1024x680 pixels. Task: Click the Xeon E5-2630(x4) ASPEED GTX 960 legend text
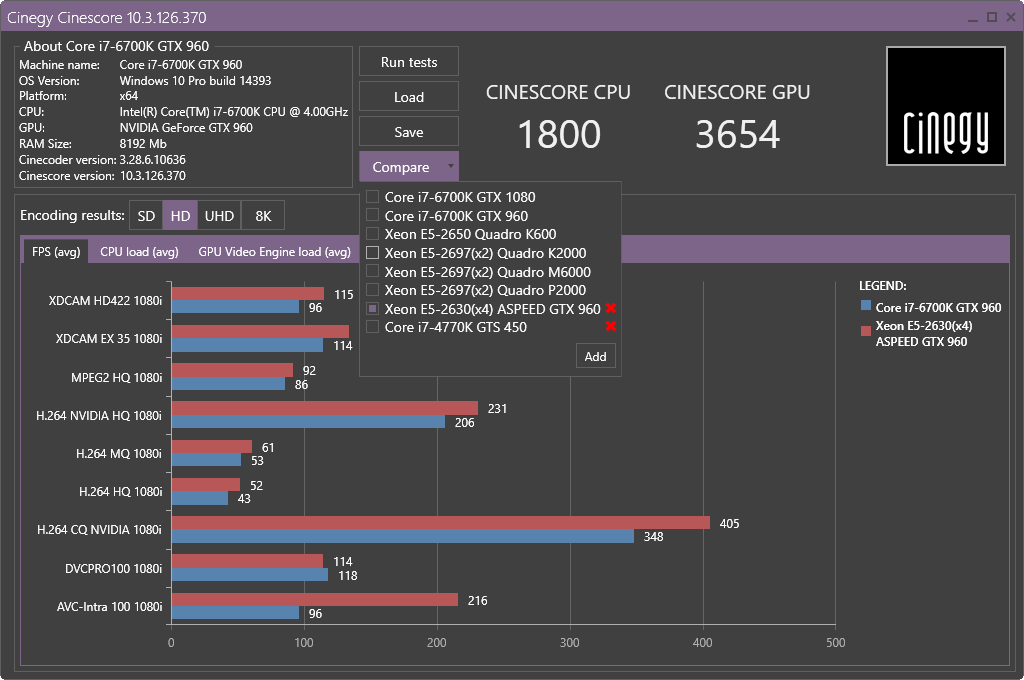click(924, 333)
